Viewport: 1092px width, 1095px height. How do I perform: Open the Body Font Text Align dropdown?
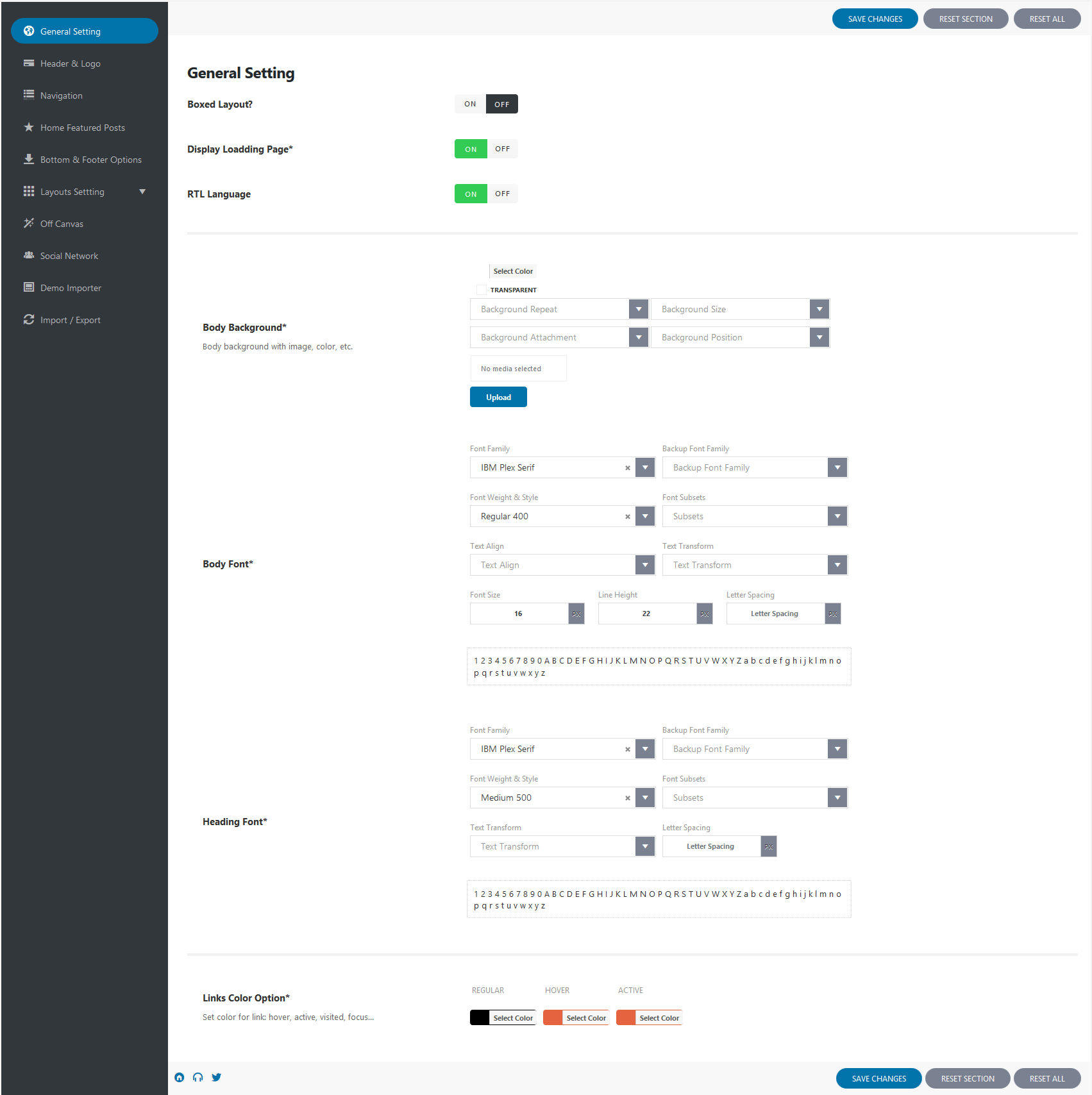click(562, 565)
